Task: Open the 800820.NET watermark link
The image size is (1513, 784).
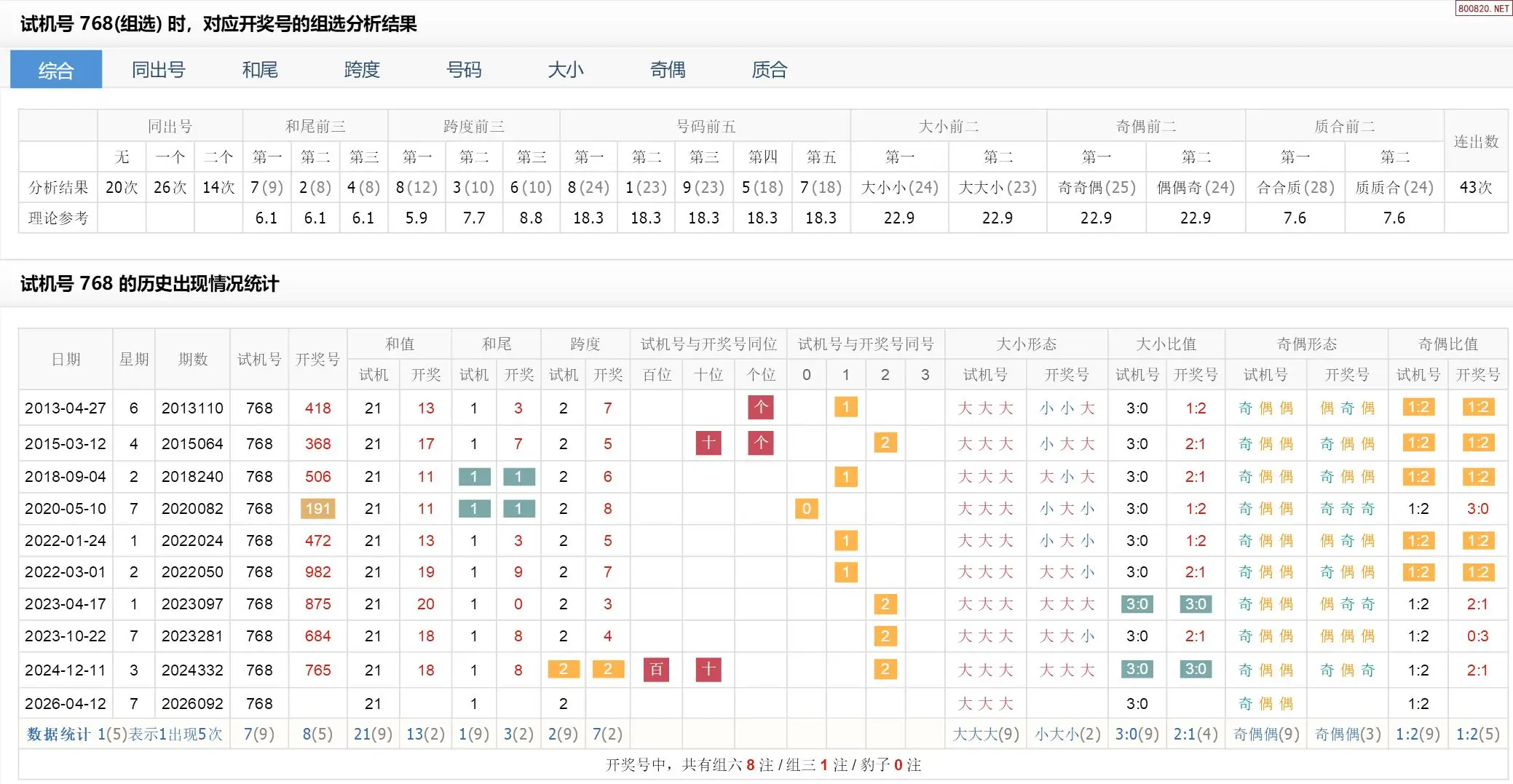Action: click(x=1483, y=9)
